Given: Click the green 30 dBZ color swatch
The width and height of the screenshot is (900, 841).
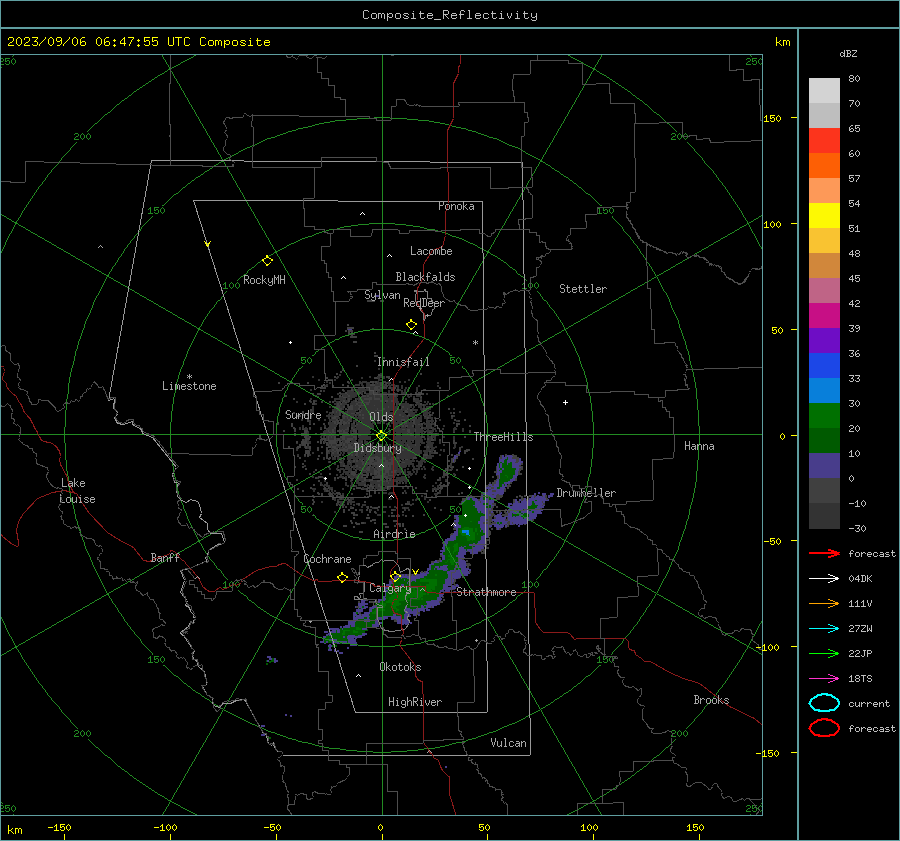Looking at the screenshot, I should pos(824,415).
